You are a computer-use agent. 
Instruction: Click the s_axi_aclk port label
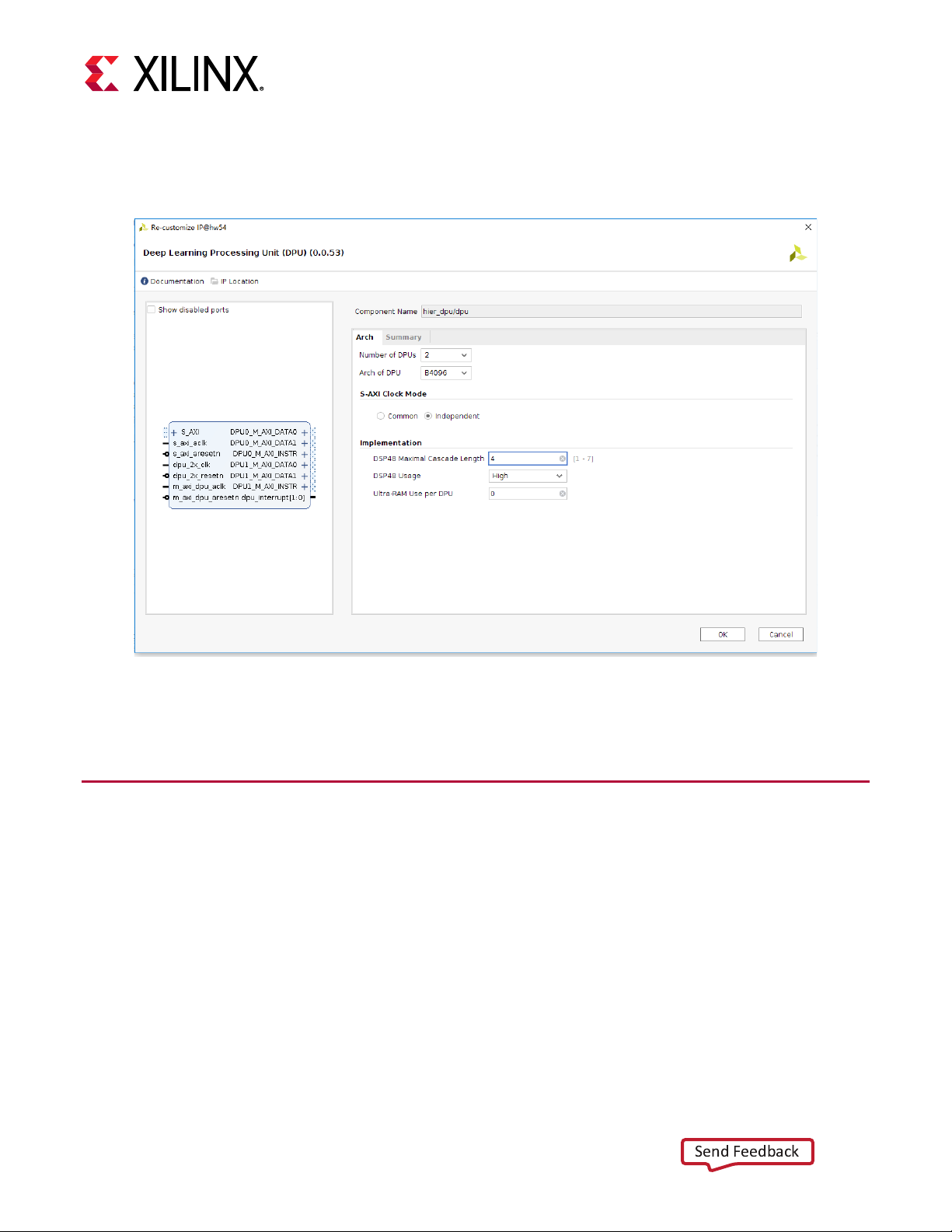tap(190, 443)
